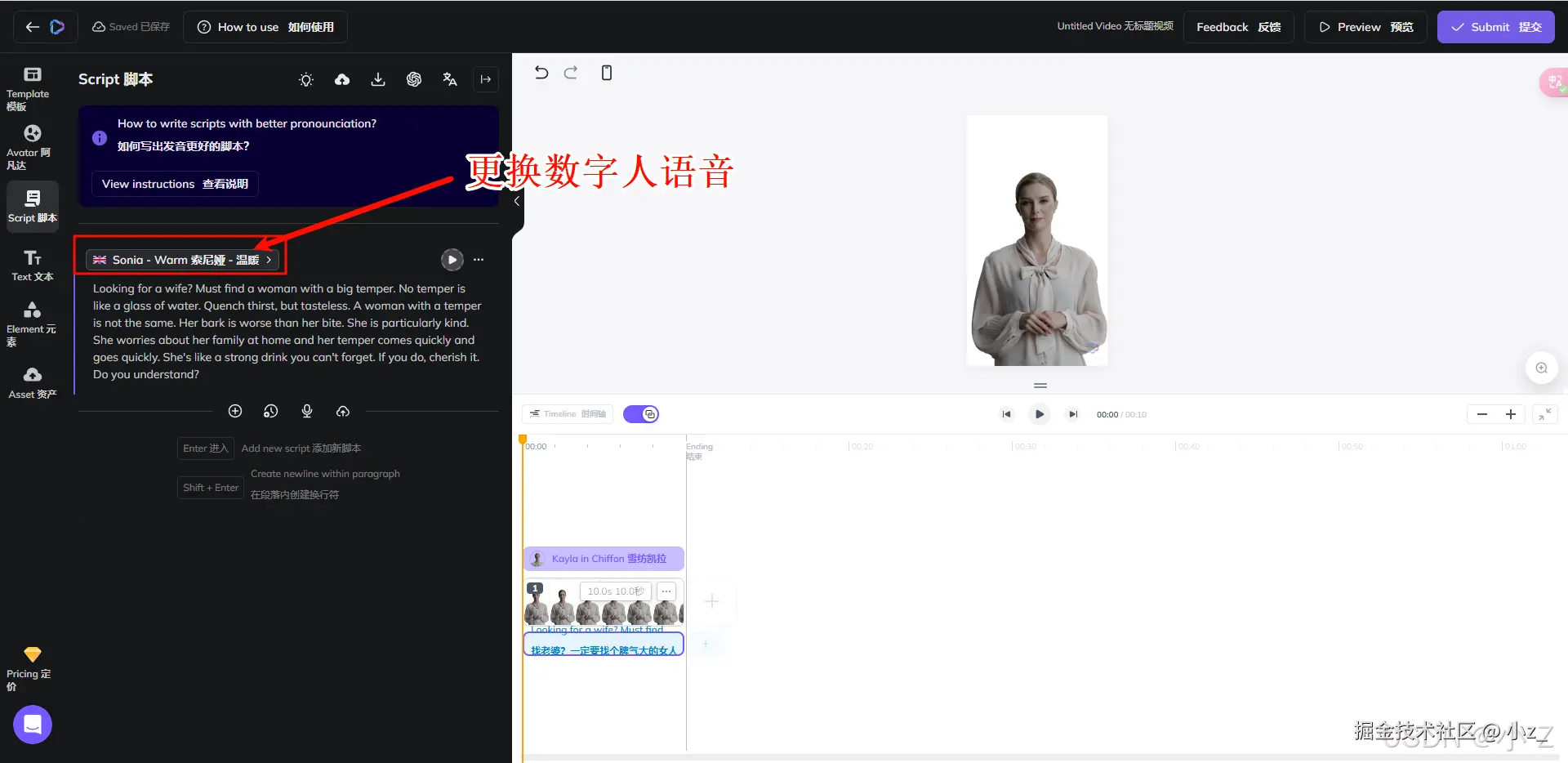
Task: Click the record voice microphone icon
Action: [307, 411]
